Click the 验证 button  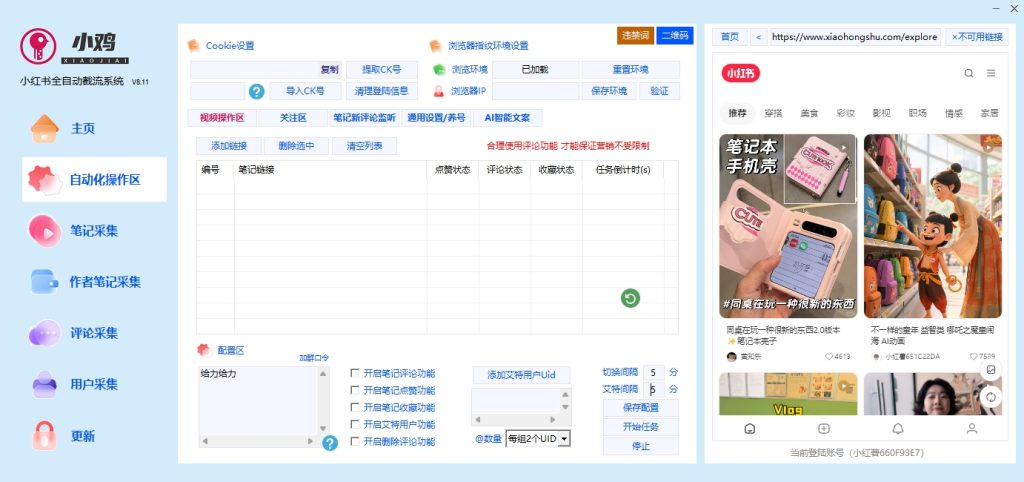660,91
